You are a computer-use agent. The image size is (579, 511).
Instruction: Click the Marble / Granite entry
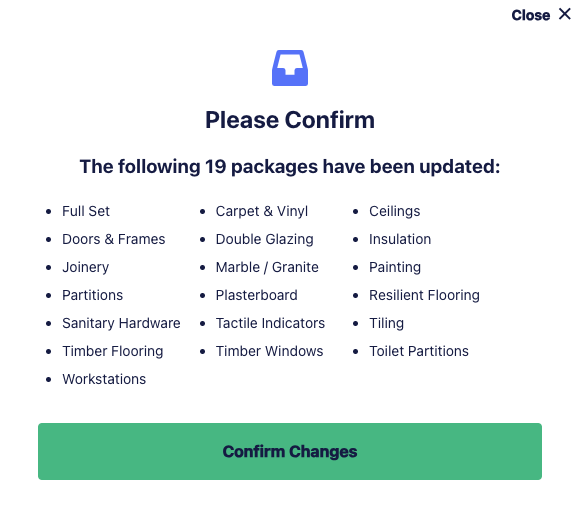[x=267, y=267]
